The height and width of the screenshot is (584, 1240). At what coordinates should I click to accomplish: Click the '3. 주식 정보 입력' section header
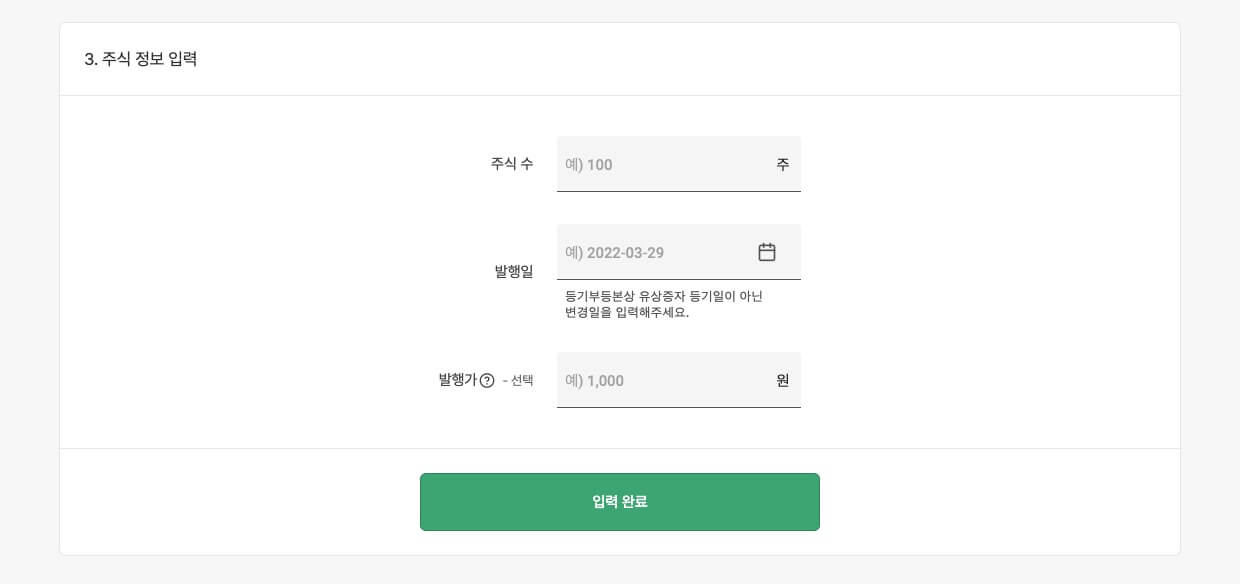pyautogui.click(x=141, y=59)
